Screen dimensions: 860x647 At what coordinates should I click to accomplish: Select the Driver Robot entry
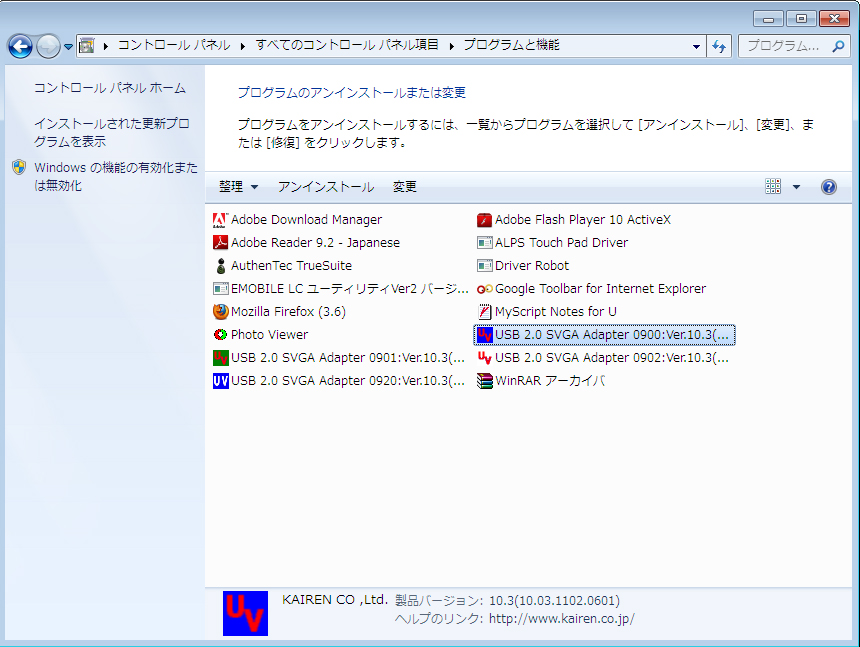[x=523, y=266]
